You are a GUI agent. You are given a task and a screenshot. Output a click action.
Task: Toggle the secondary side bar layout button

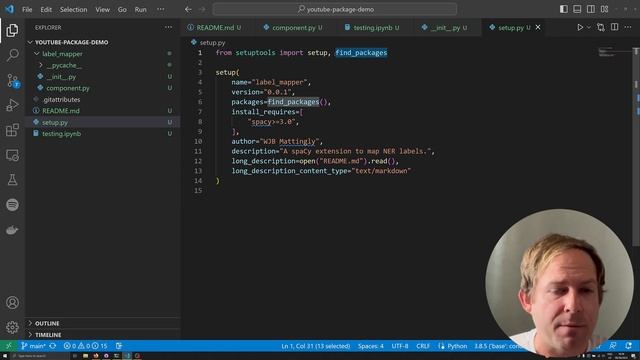point(591,9)
